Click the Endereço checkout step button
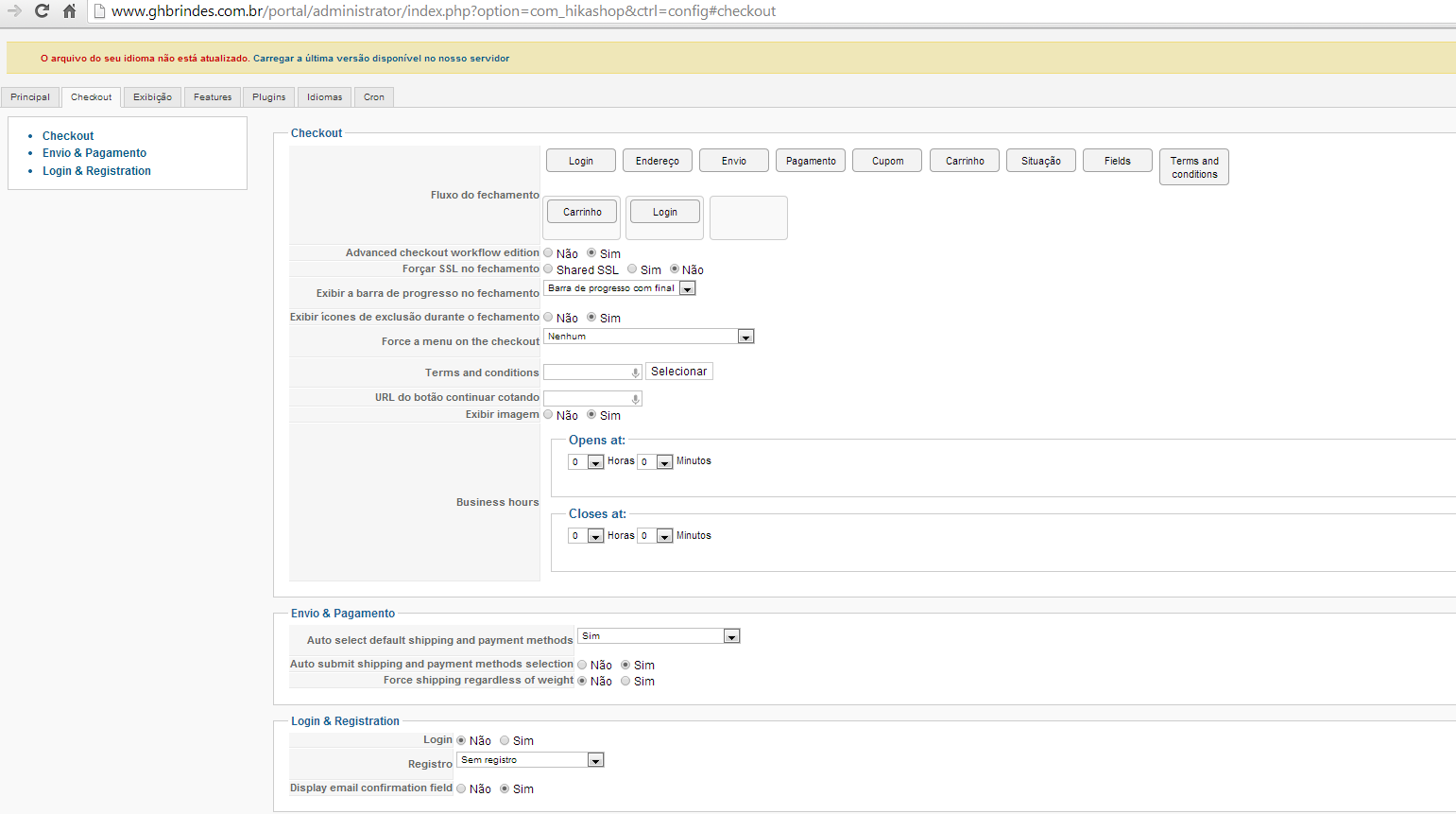The height and width of the screenshot is (814, 1456). tap(658, 161)
